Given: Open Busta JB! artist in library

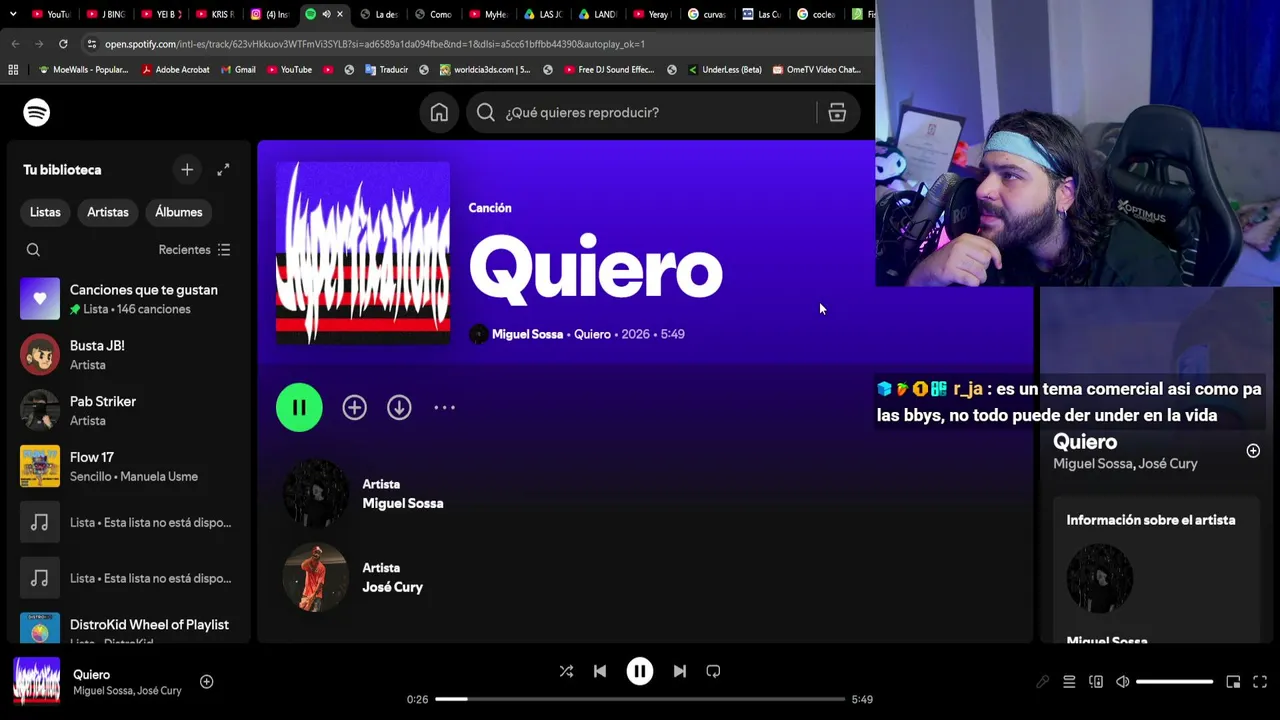Looking at the screenshot, I should (127, 355).
